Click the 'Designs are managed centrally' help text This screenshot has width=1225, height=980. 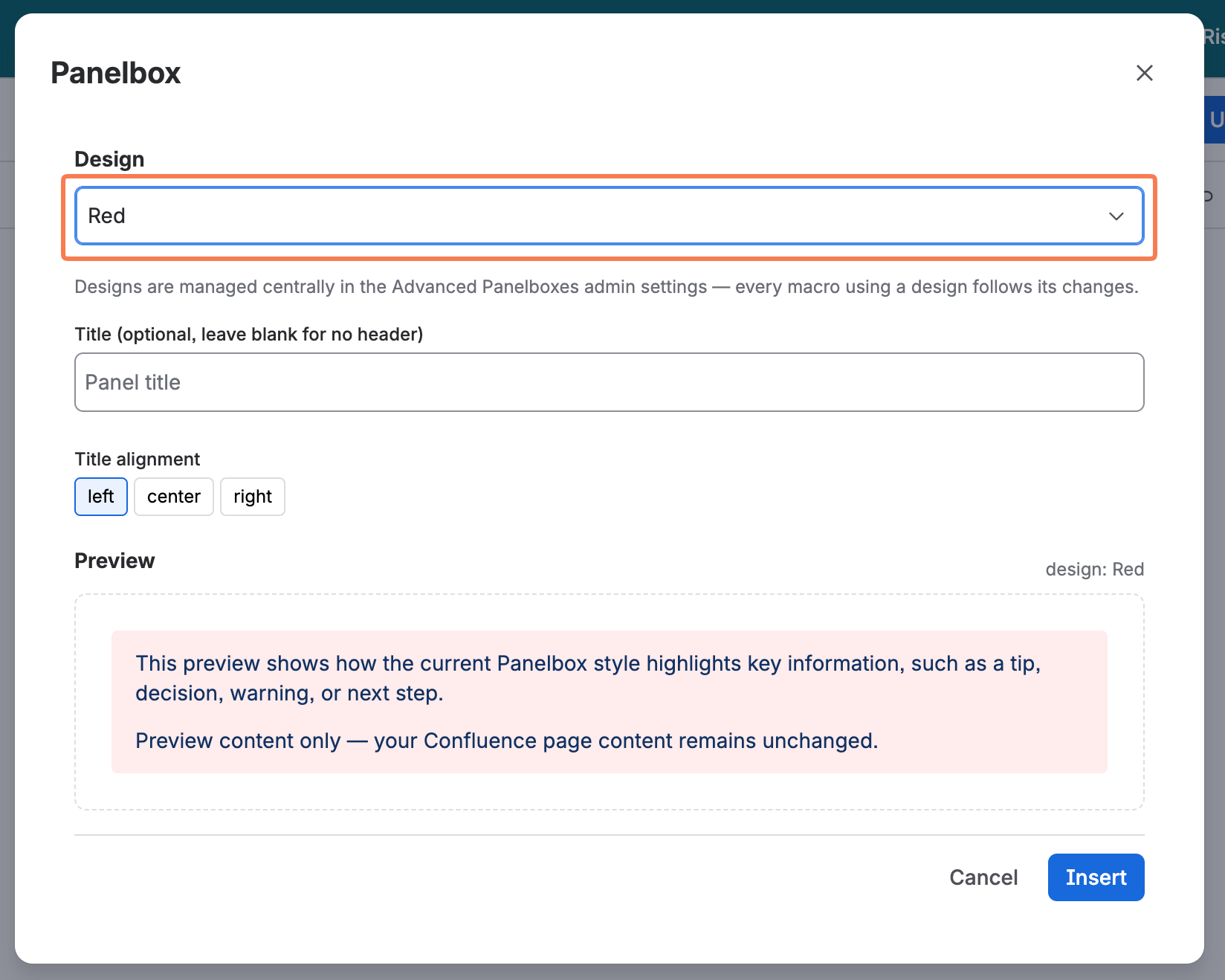tap(606, 287)
